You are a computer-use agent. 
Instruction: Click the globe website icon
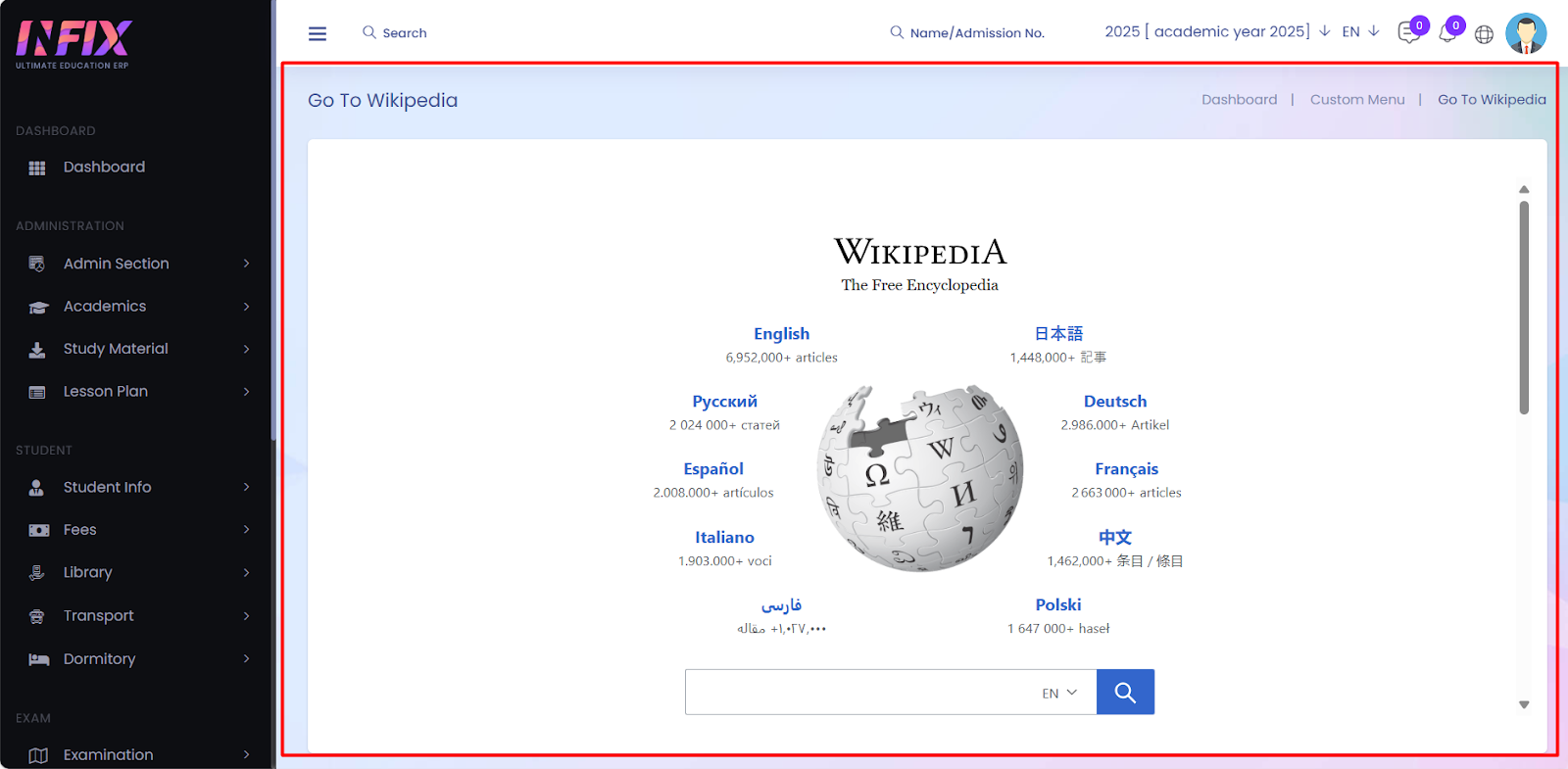point(1485,34)
